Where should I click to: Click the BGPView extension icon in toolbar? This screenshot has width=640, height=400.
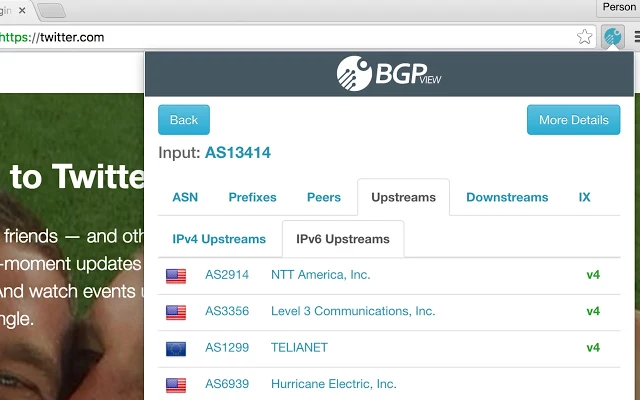click(612, 37)
